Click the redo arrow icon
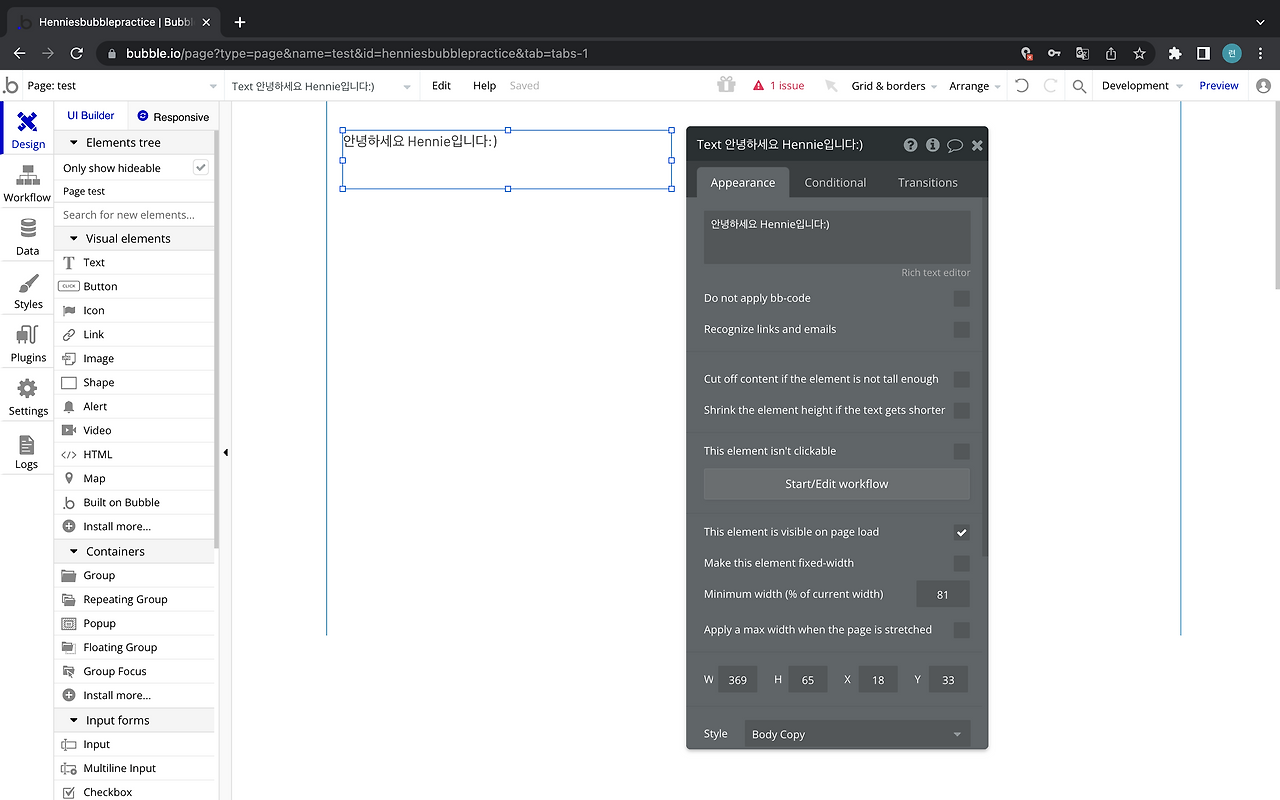The image size is (1280, 800). [1050, 86]
